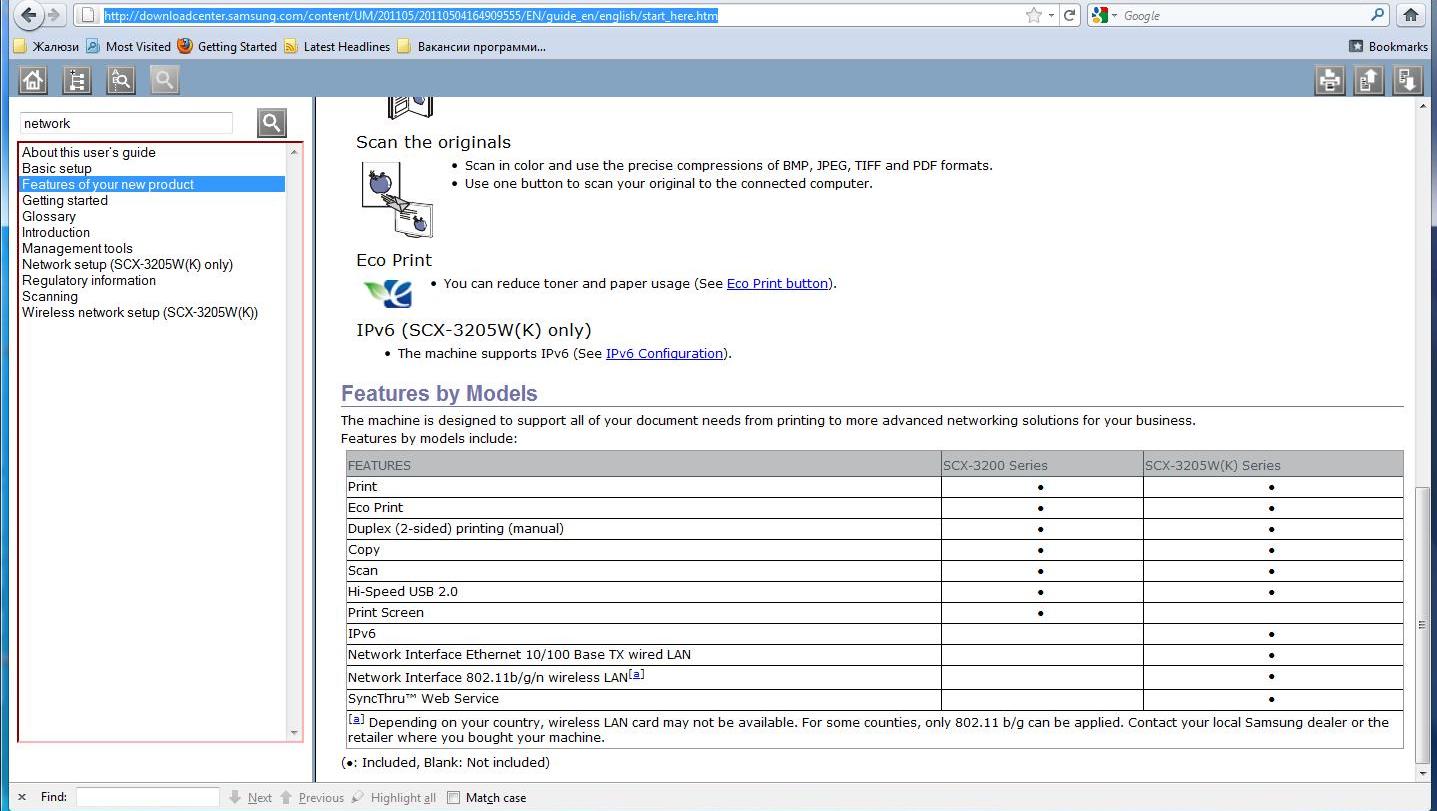Open the Вакансии программи... bookmark folder
The height and width of the screenshot is (811, 1437).
click(x=472, y=46)
